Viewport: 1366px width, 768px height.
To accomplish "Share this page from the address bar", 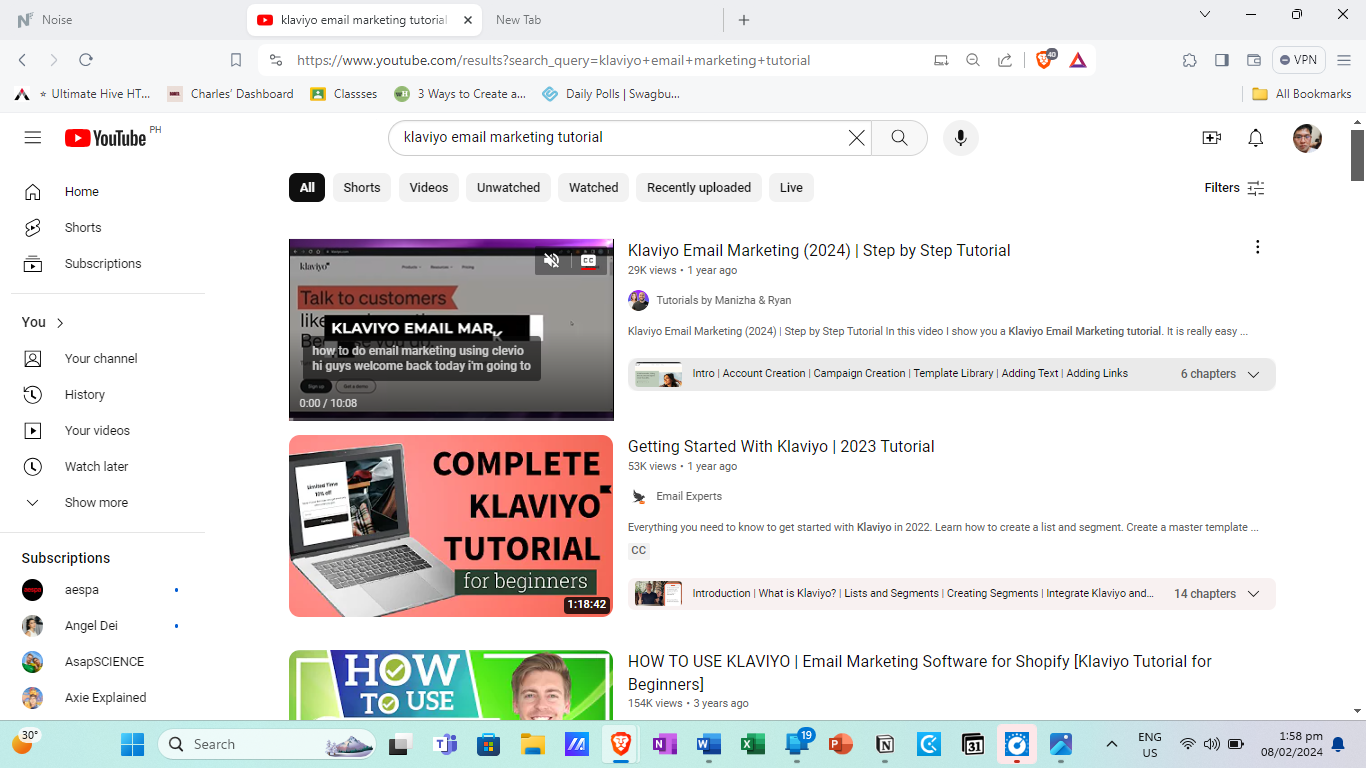I will (x=1005, y=60).
